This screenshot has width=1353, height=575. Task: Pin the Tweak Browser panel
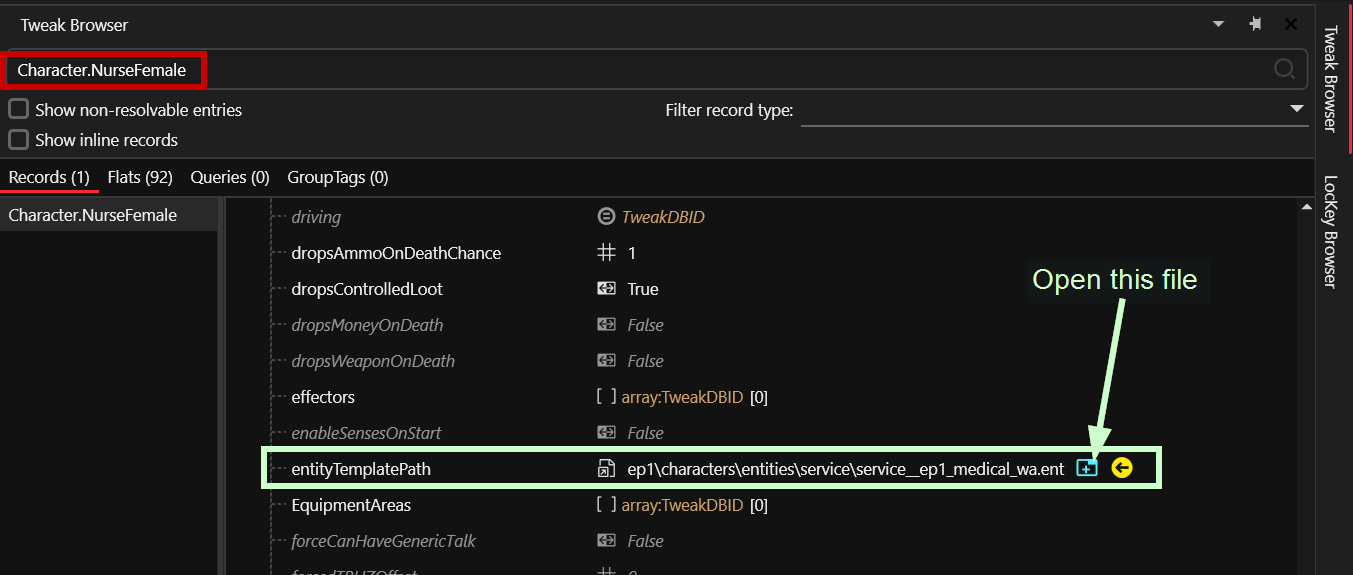(x=1255, y=25)
